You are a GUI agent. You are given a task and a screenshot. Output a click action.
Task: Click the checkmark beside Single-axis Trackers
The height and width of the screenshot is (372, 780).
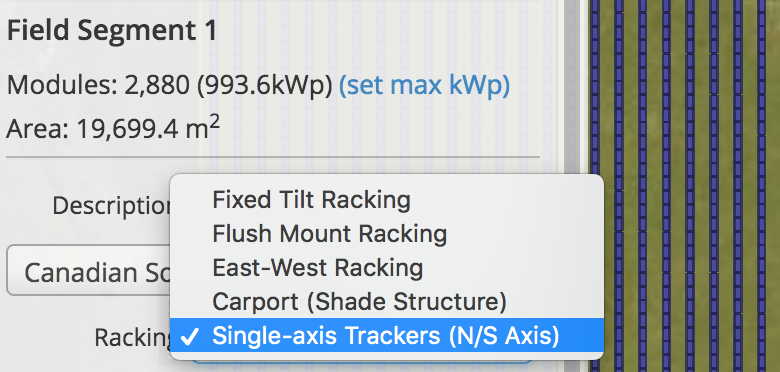pyautogui.click(x=190, y=337)
